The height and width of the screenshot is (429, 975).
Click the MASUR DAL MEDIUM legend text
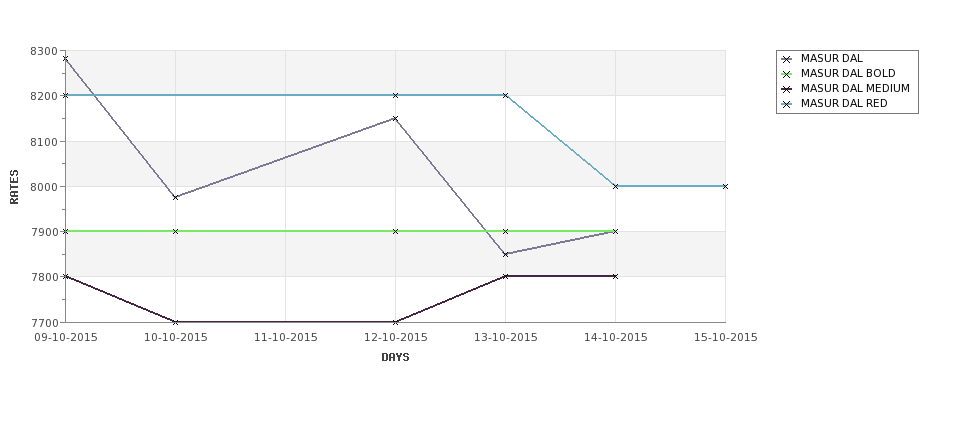point(855,88)
